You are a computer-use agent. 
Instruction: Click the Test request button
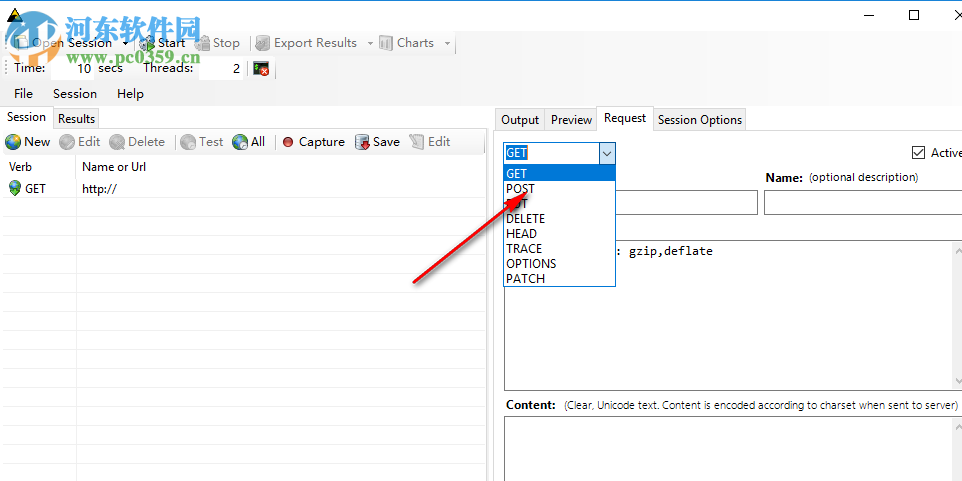[x=202, y=142]
